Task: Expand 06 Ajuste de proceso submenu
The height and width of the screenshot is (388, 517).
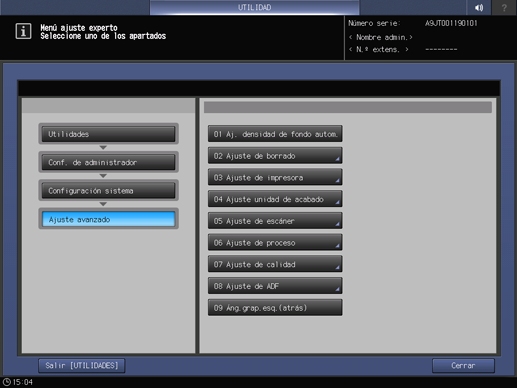Action: pyautogui.click(x=275, y=242)
